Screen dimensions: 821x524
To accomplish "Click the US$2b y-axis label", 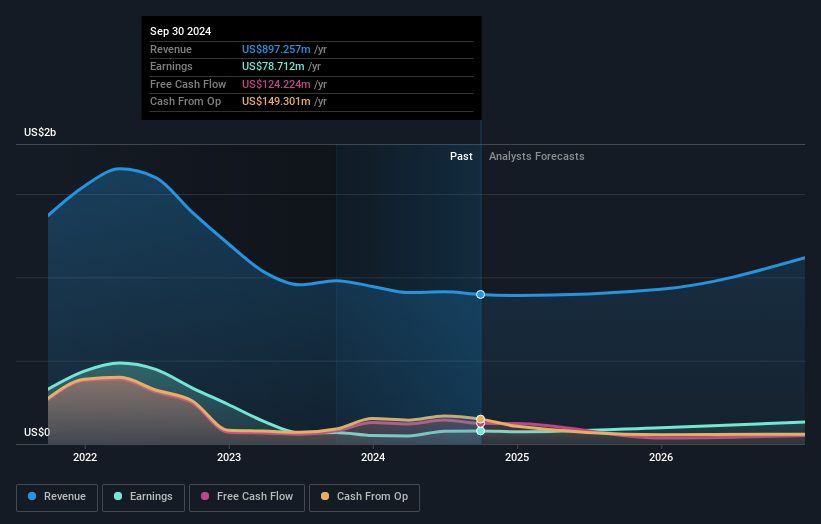I will click(40, 132).
